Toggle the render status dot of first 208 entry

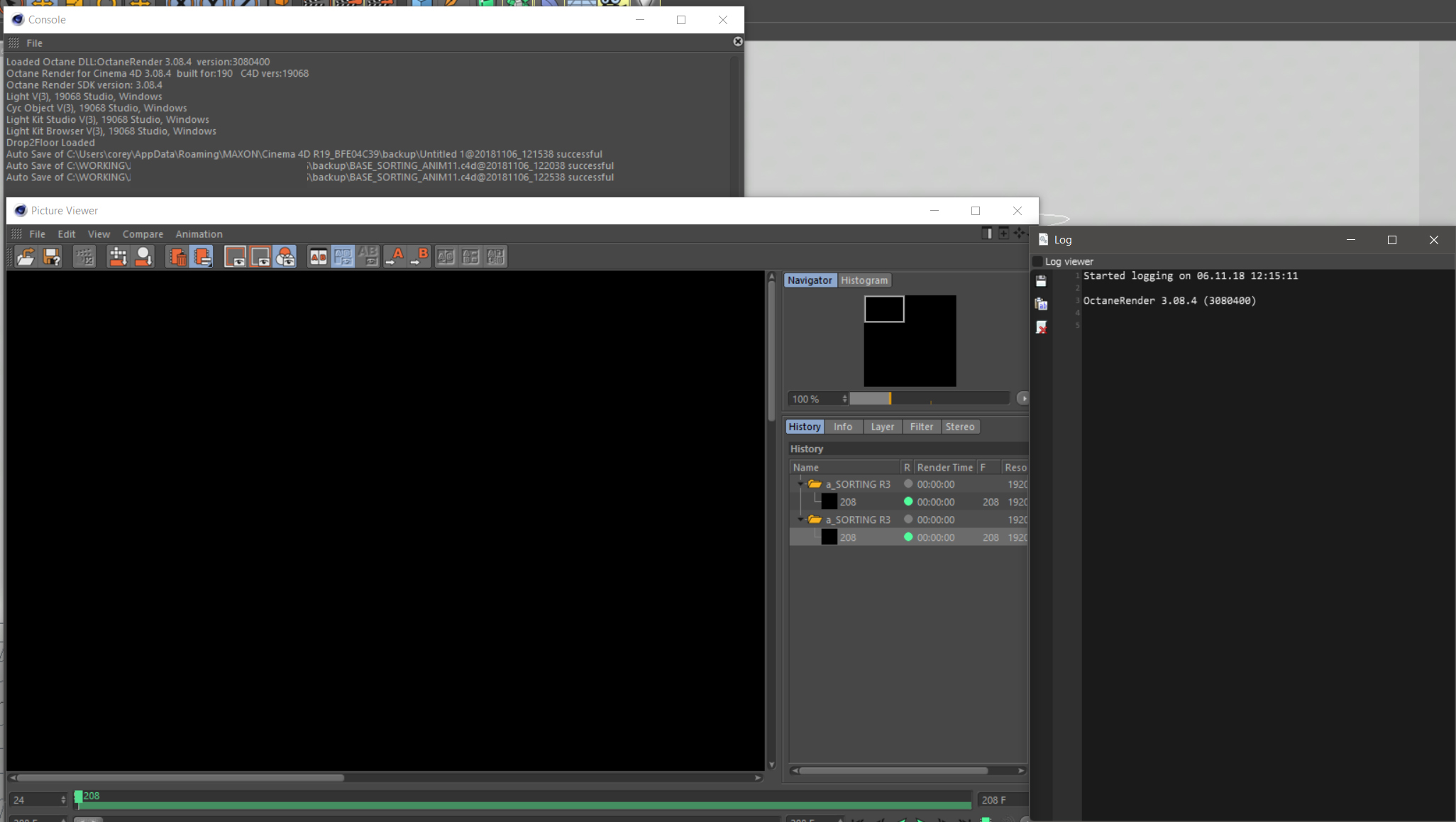coord(908,502)
